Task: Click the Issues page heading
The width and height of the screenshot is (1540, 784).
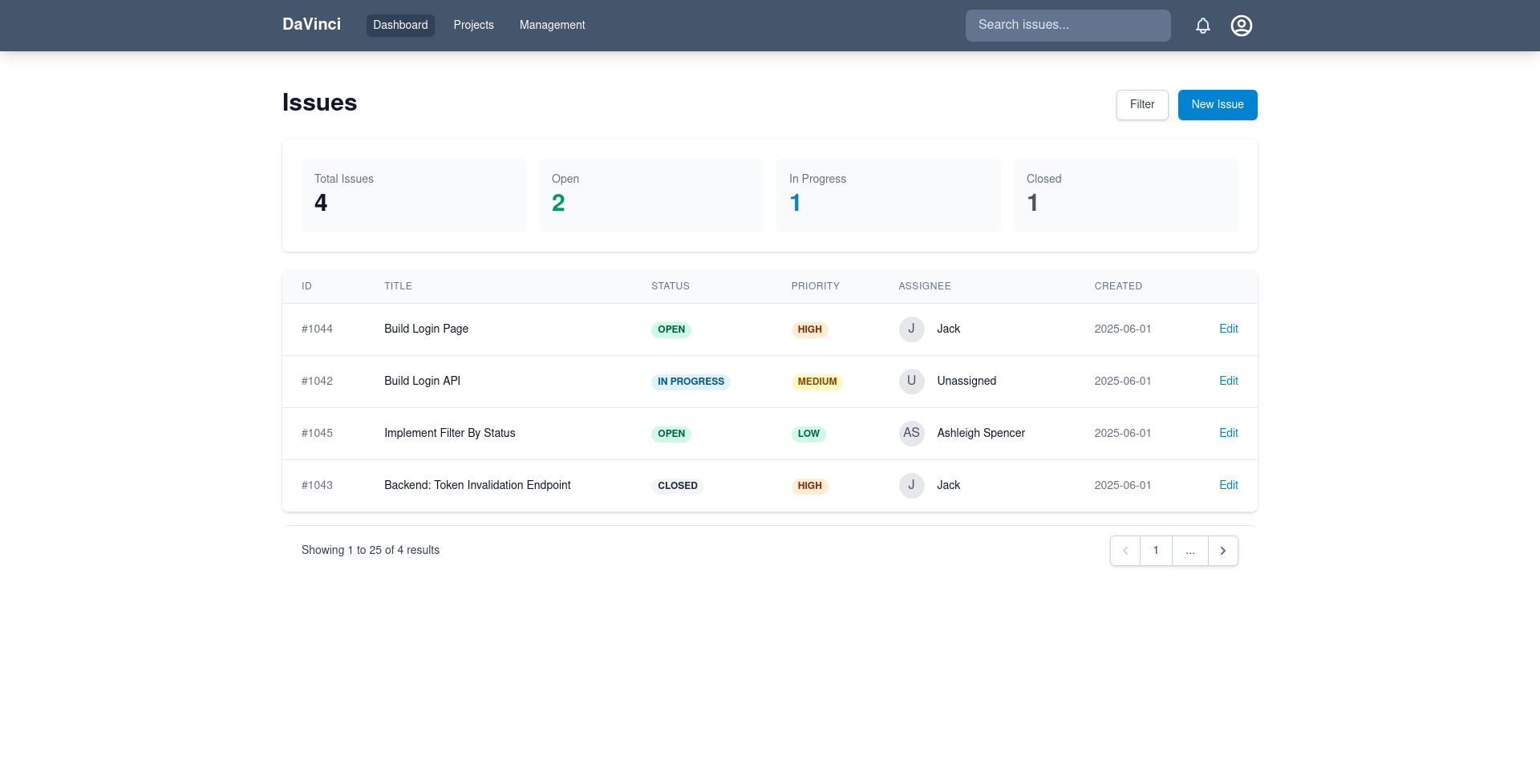Action: [319, 103]
